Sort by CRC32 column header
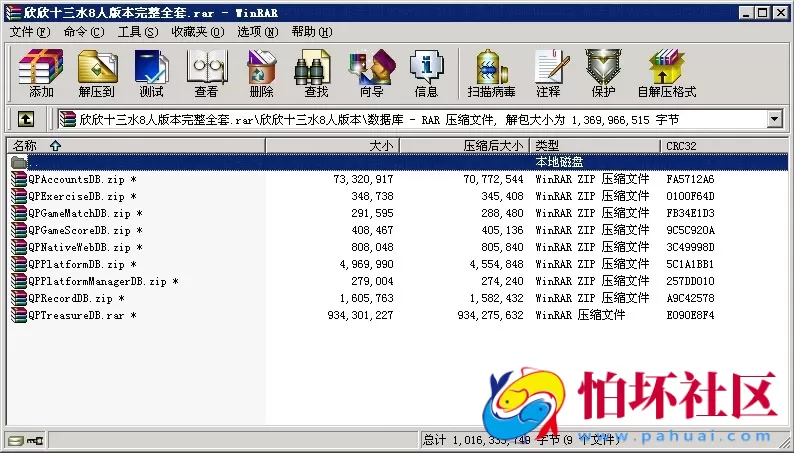This screenshot has height=453, width=794. pyautogui.click(x=724, y=146)
